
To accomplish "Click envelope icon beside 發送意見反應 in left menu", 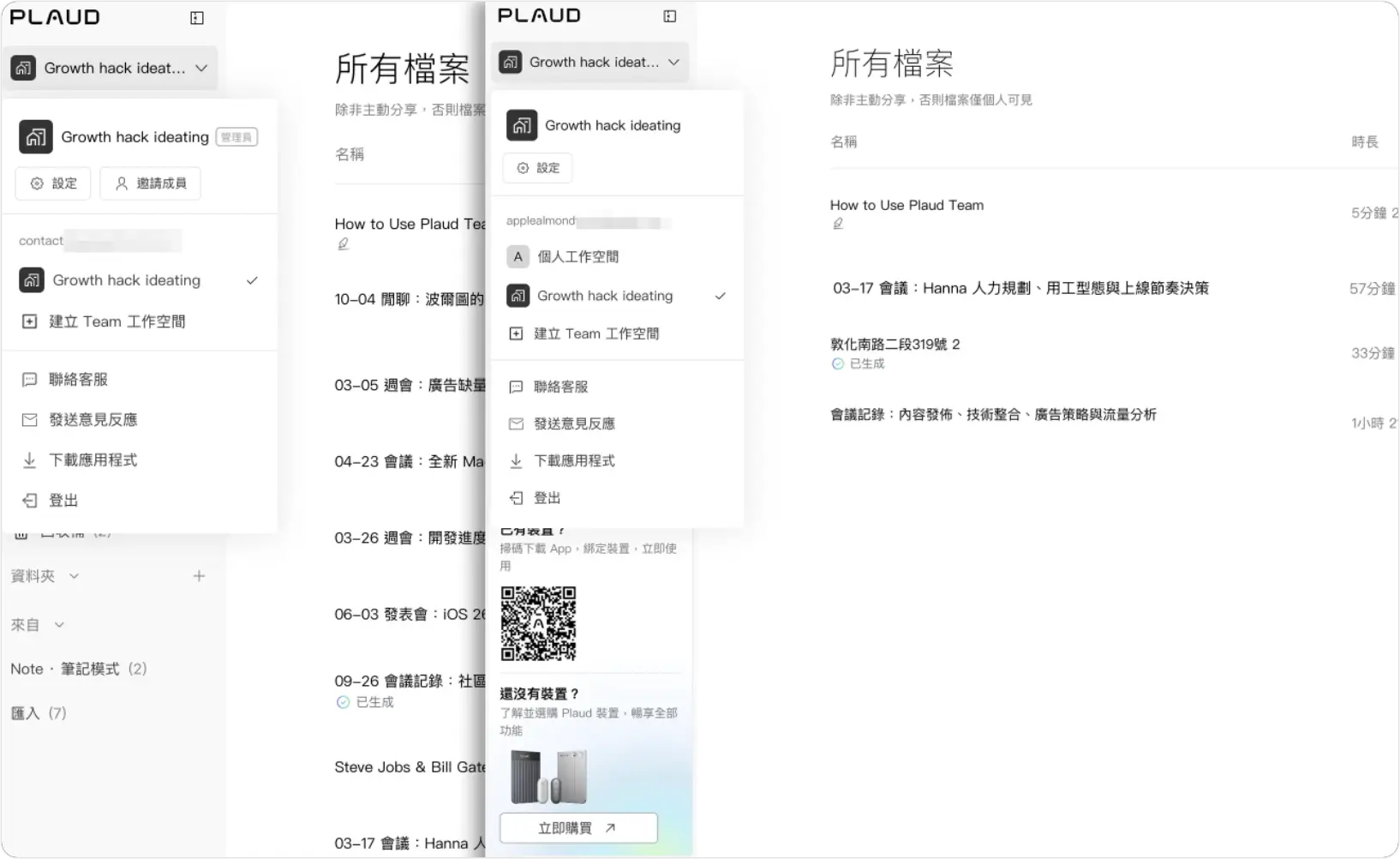I will (x=29, y=419).
